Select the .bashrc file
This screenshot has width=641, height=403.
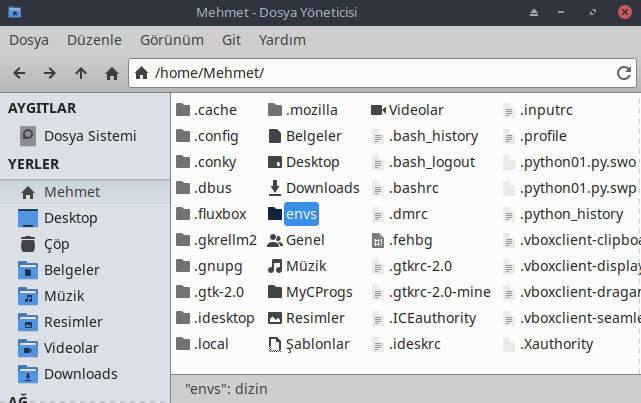[405, 188]
